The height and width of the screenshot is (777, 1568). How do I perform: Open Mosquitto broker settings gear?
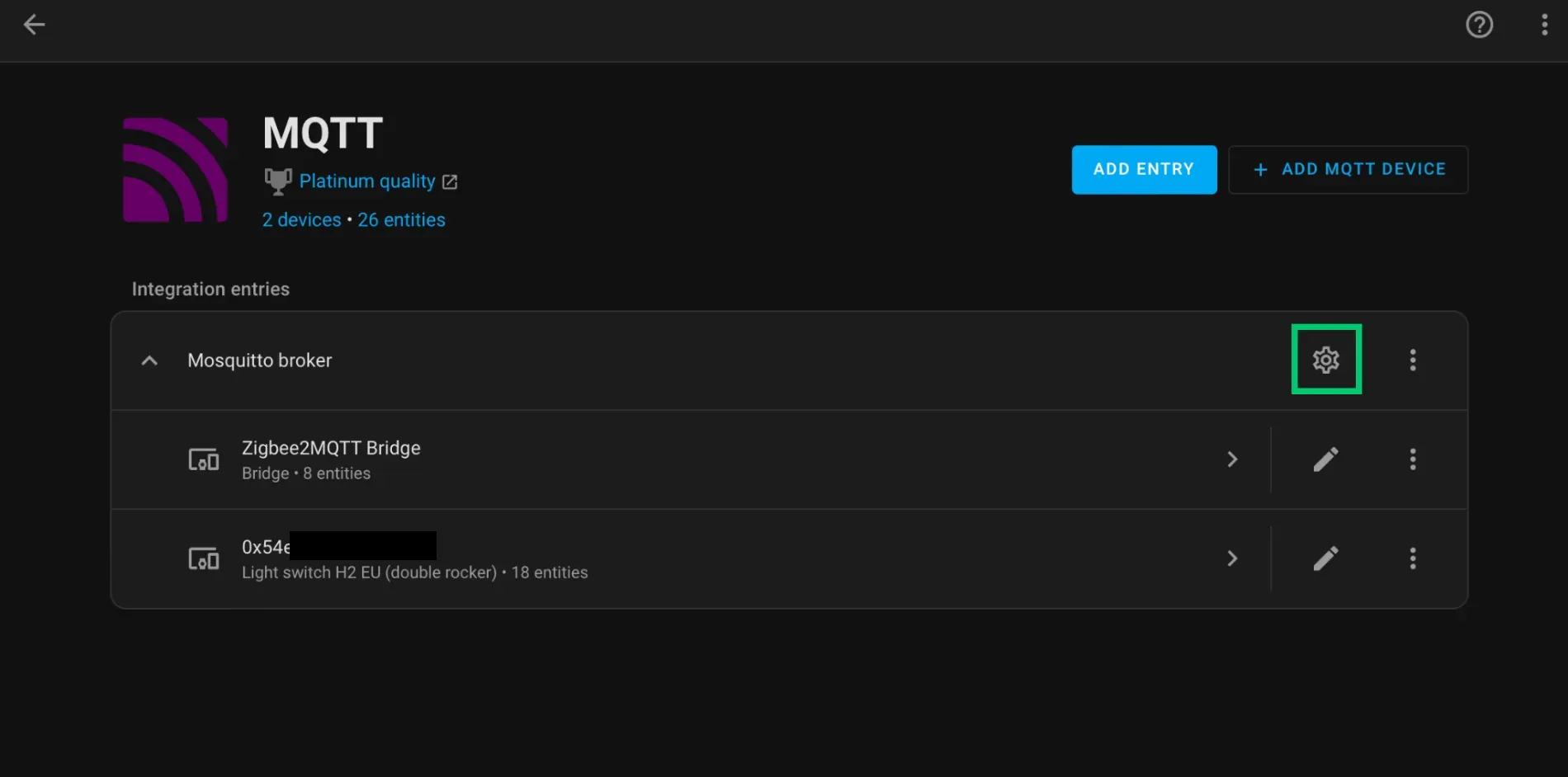click(1325, 360)
